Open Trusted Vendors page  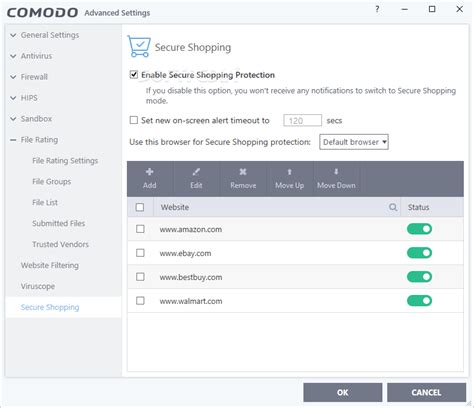60,244
